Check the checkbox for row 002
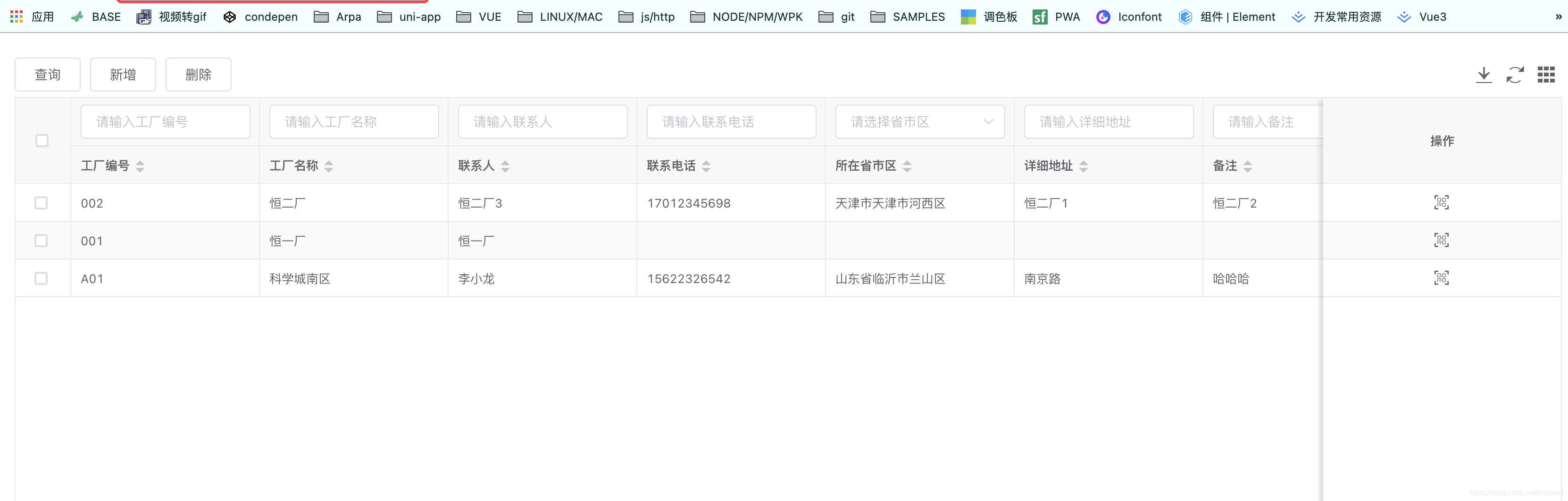The height and width of the screenshot is (501, 1568). point(41,203)
